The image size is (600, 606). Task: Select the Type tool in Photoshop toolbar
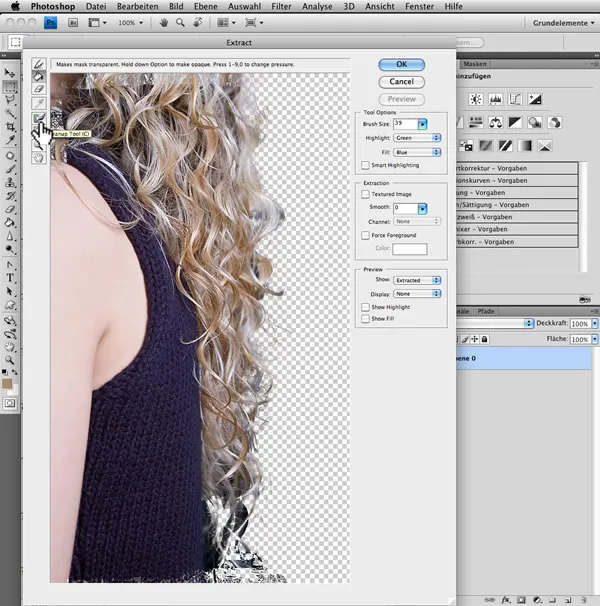click(x=10, y=277)
